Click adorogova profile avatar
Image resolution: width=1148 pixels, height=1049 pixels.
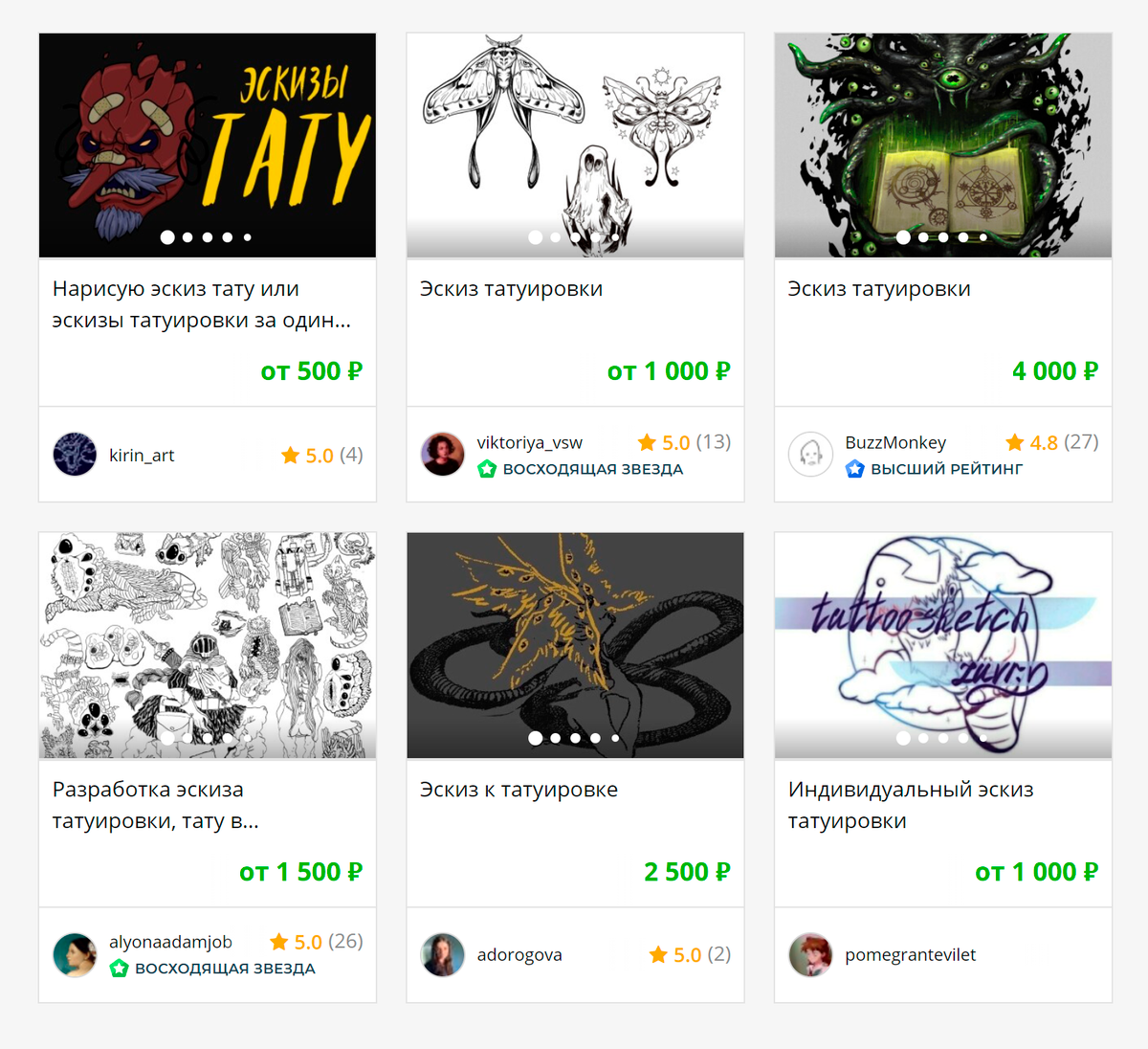443,954
